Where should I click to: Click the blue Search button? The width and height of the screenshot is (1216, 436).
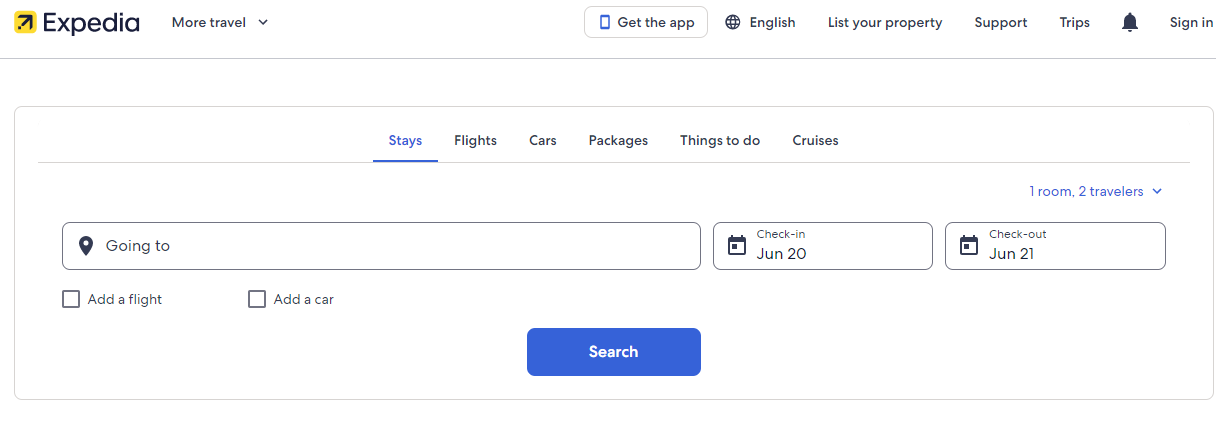pos(614,352)
